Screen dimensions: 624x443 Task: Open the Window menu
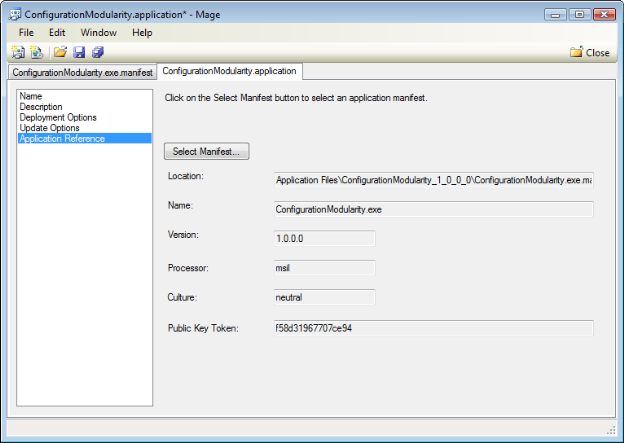(x=99, y=33)
